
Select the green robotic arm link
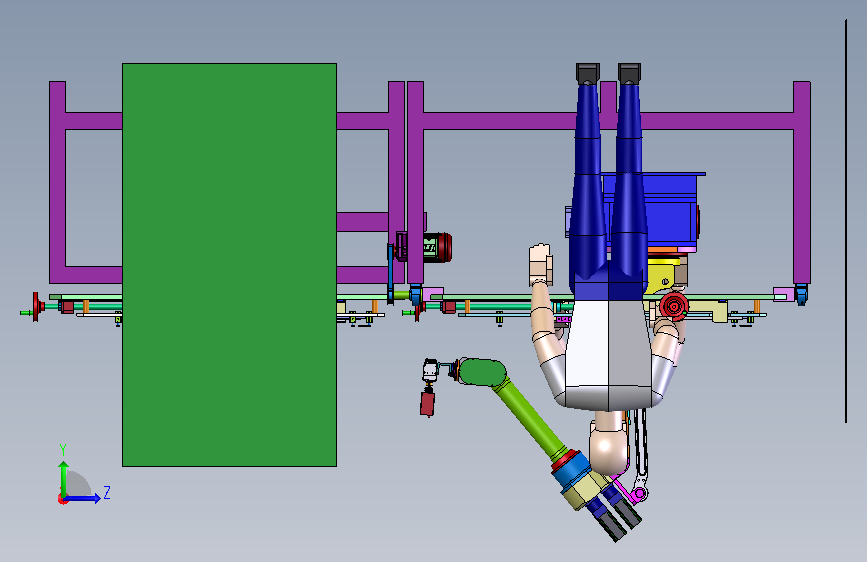click(x=528, y=419)
